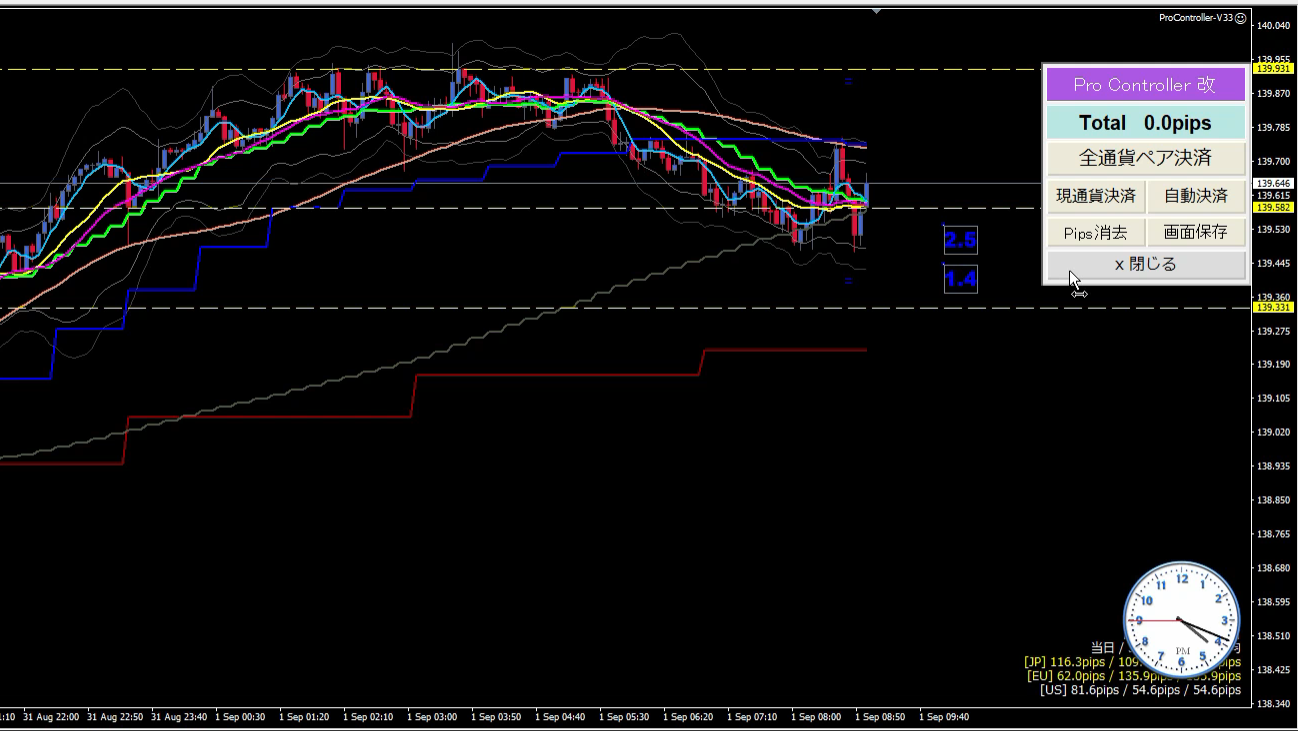Click the [US] 81.6pips session line

coord(1140,690)
